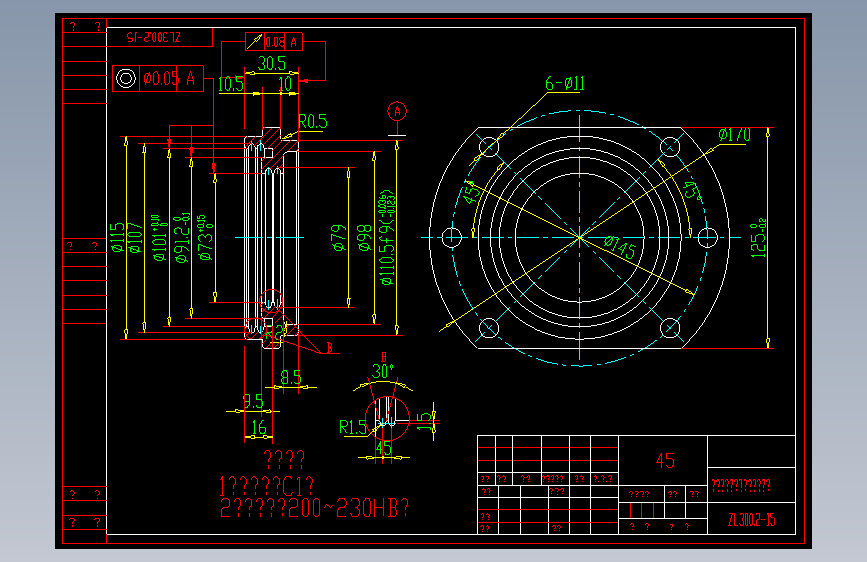Select the 10.5 dimension text

coord(231,84)
